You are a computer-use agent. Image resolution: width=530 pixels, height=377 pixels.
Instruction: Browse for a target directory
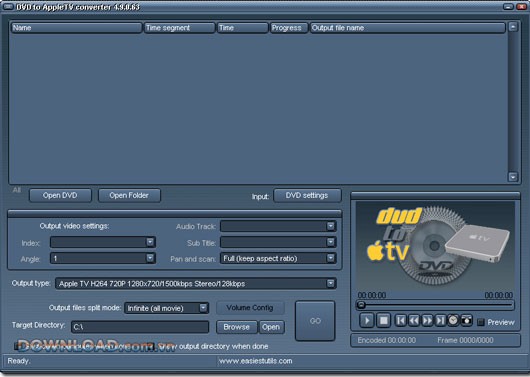coord(236,327)
